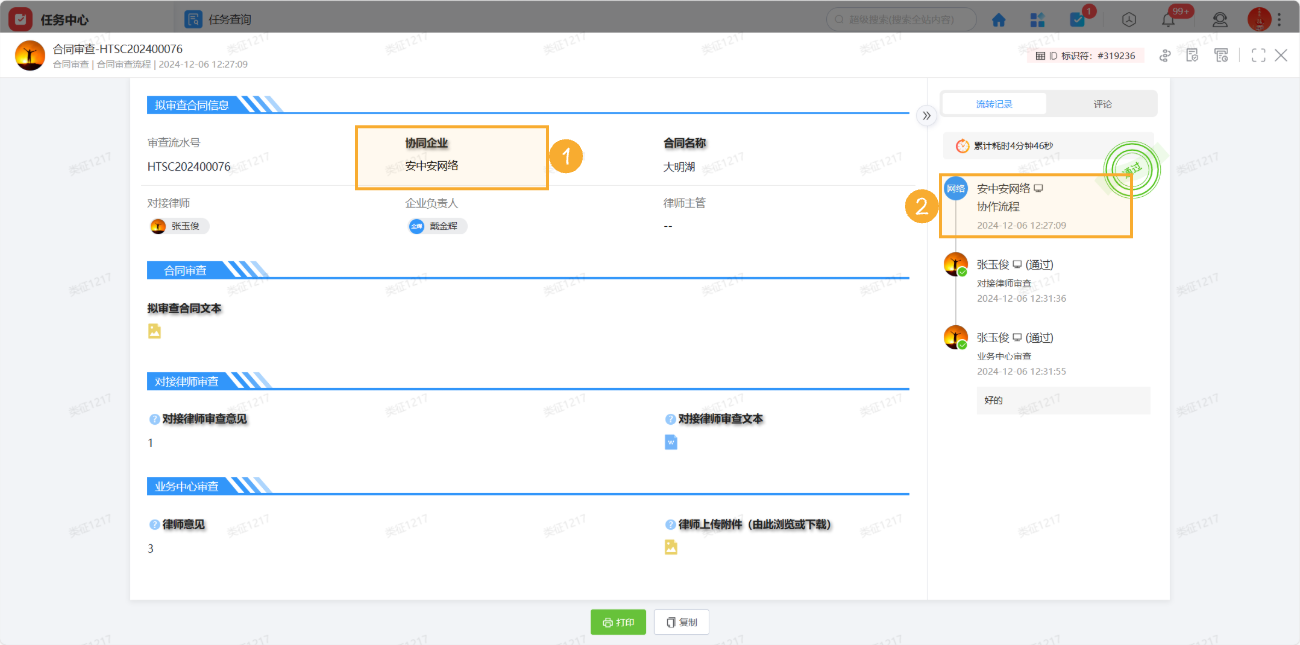This screenshot has width=1300, height=645.
Task: Open the 律师上传附件 file icon
Action: pos(673,546)
